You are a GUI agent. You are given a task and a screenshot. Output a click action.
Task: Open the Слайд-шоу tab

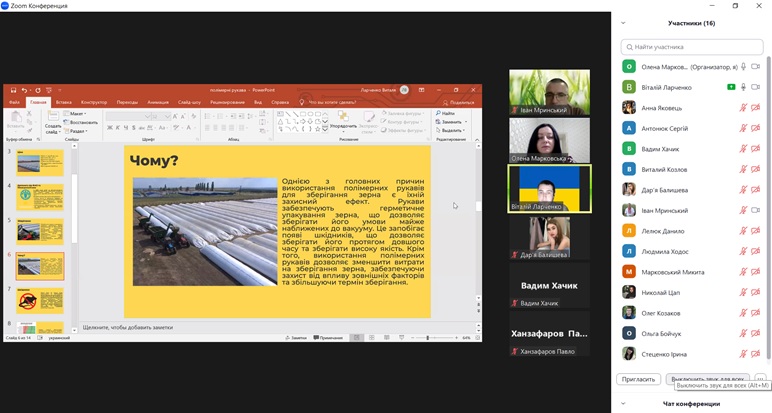pos(189,102)
